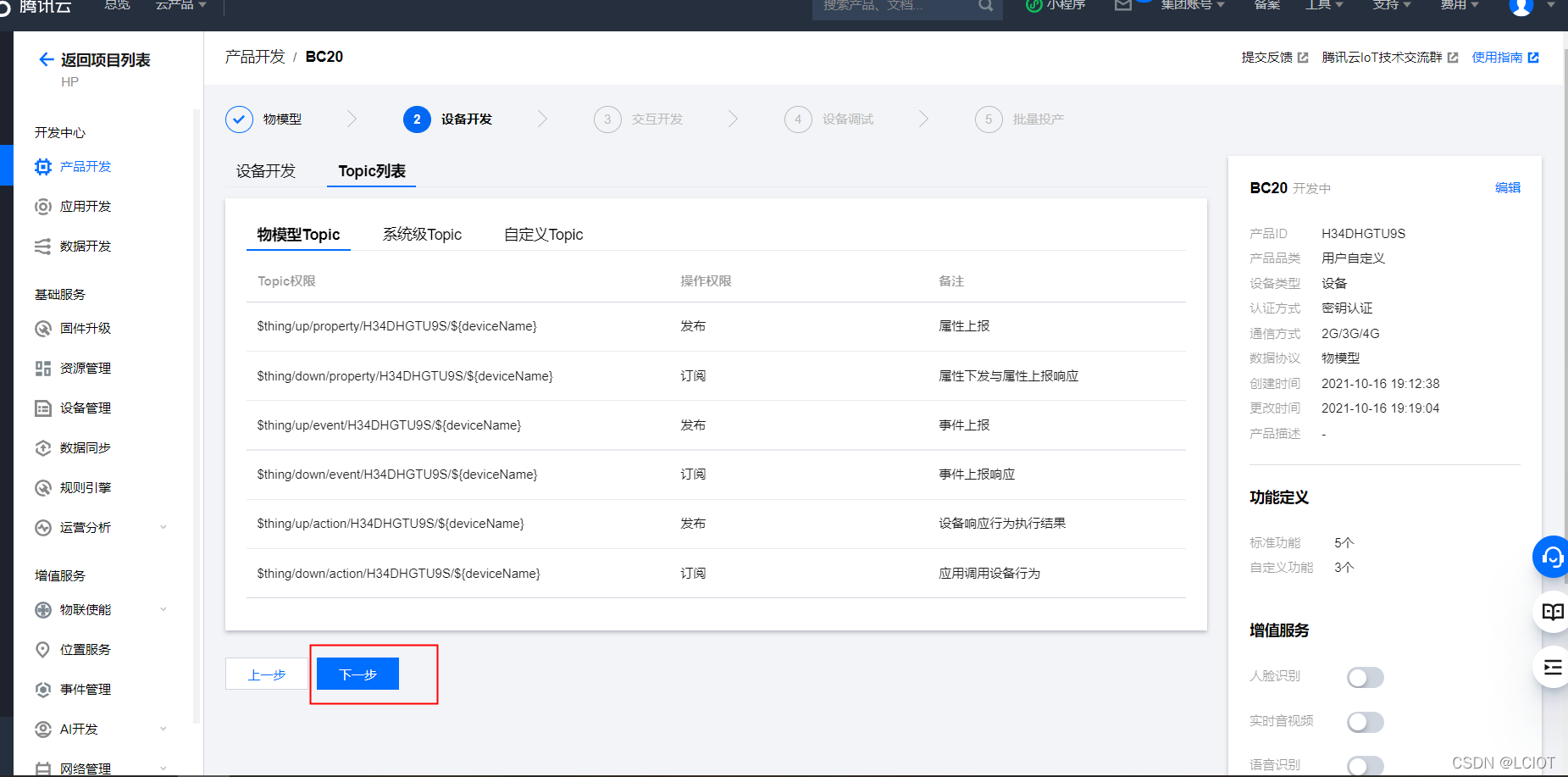
Task: Open the documentation book floating button
Action: point(1552,612)
